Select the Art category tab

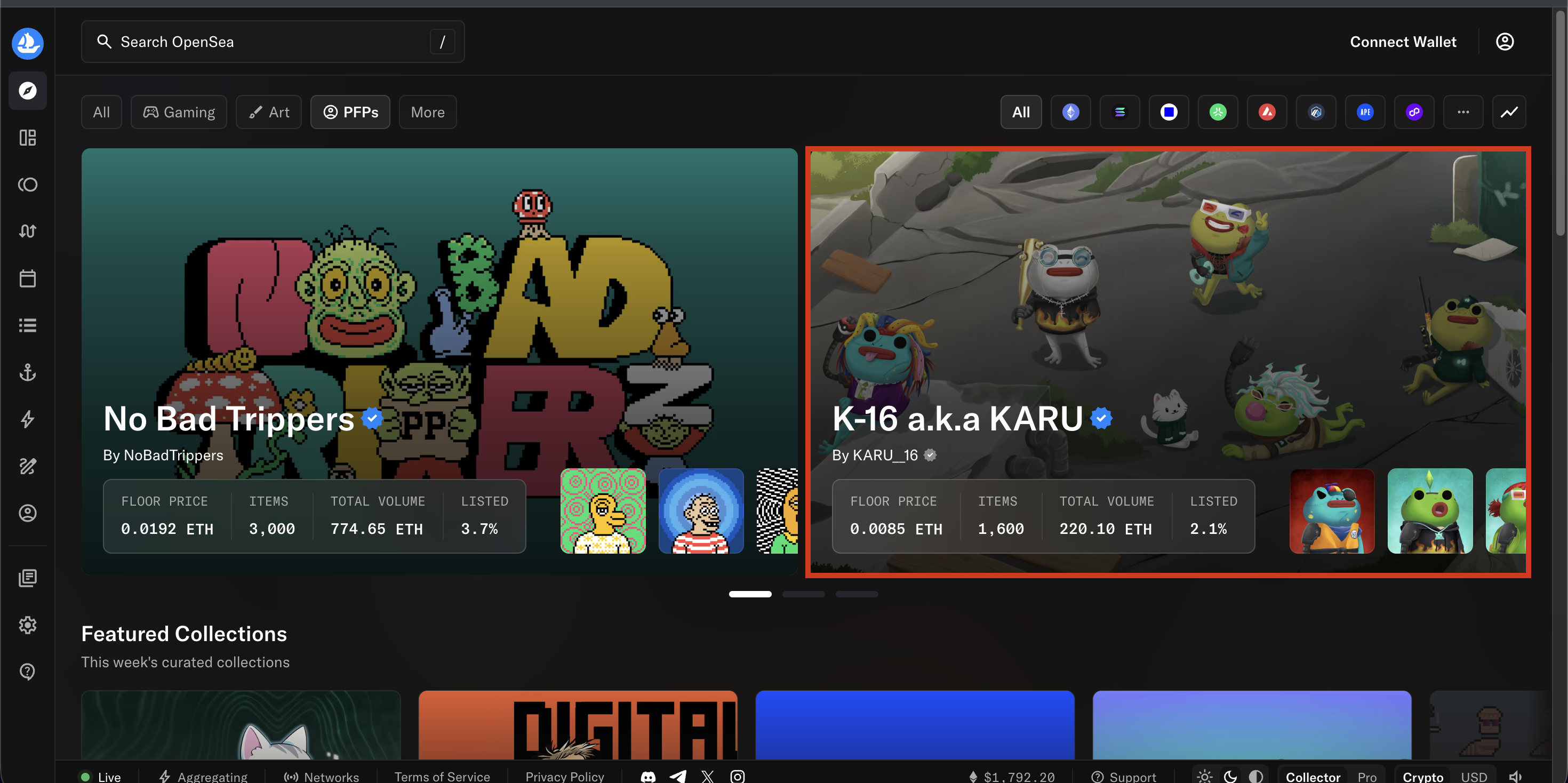click(x=268, y=112)
